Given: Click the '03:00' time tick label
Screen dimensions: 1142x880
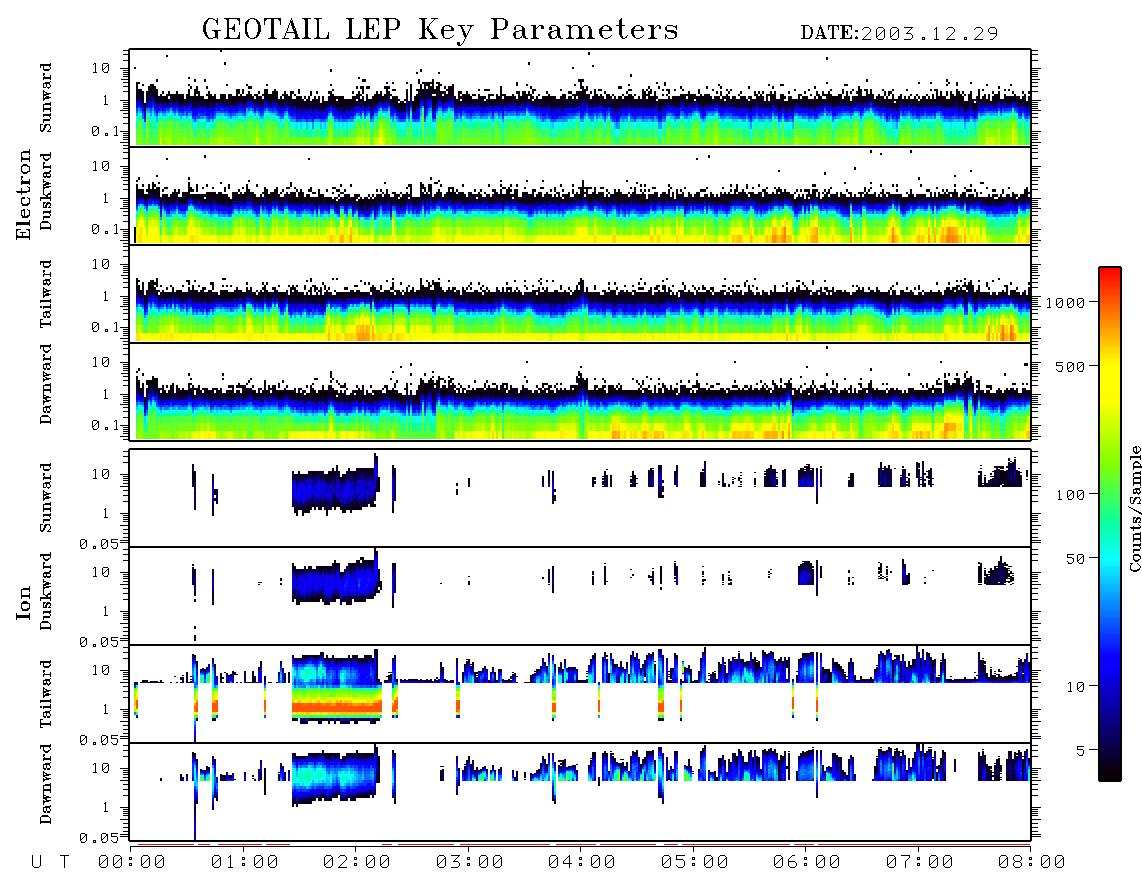Looking at the screenshot, I should tap(470, 862).
